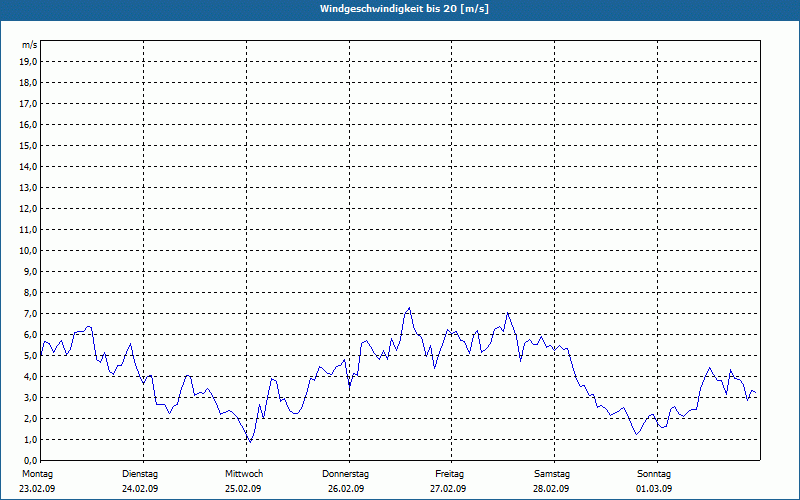
Task: Click the 9,0 axis value
Action: 30,271
